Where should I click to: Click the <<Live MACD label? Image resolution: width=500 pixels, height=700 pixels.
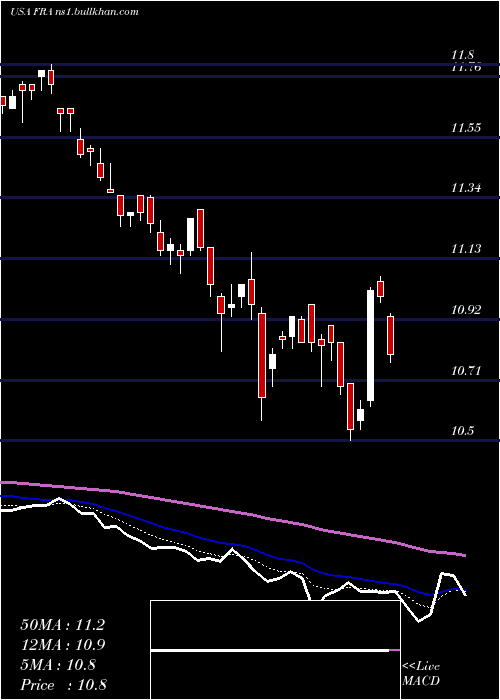pyautogui.click(x=421, y=674)
